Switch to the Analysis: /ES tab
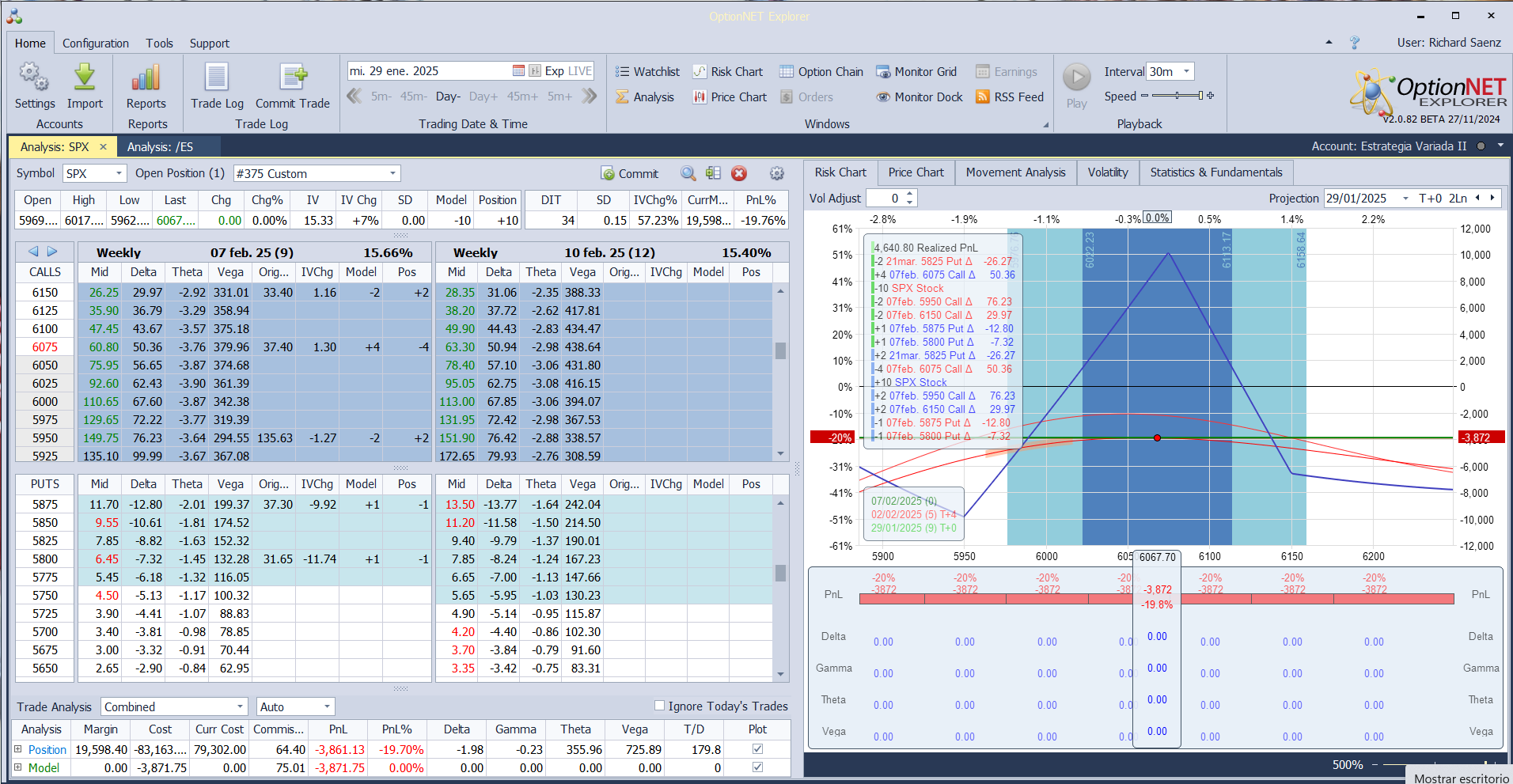 161,146
